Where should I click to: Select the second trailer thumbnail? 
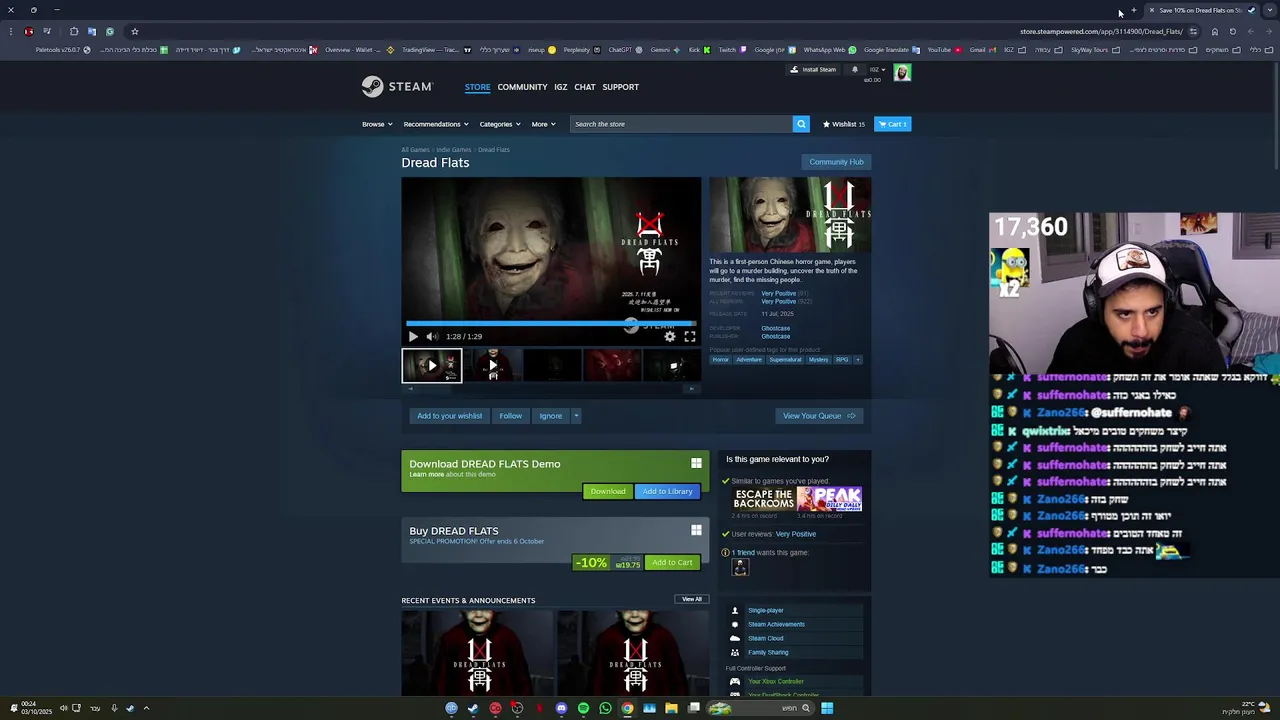click(492, 365)
